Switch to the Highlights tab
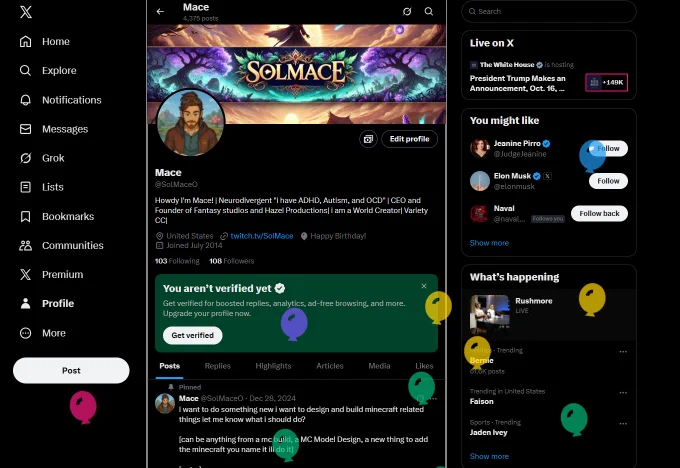Viewport: 680px width, 468px height. point(273,366)
